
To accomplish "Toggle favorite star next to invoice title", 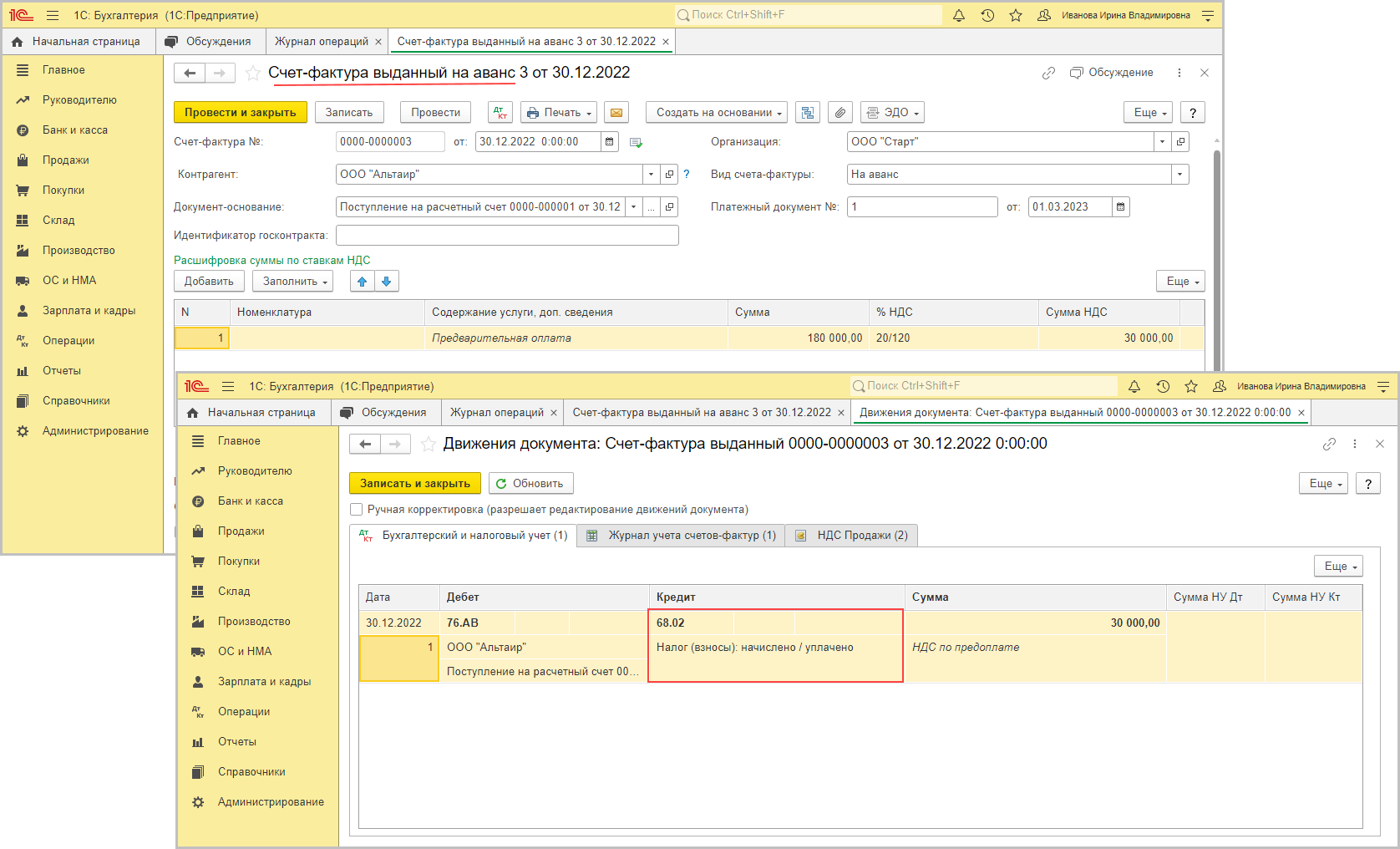I will (x=253, y=74).
